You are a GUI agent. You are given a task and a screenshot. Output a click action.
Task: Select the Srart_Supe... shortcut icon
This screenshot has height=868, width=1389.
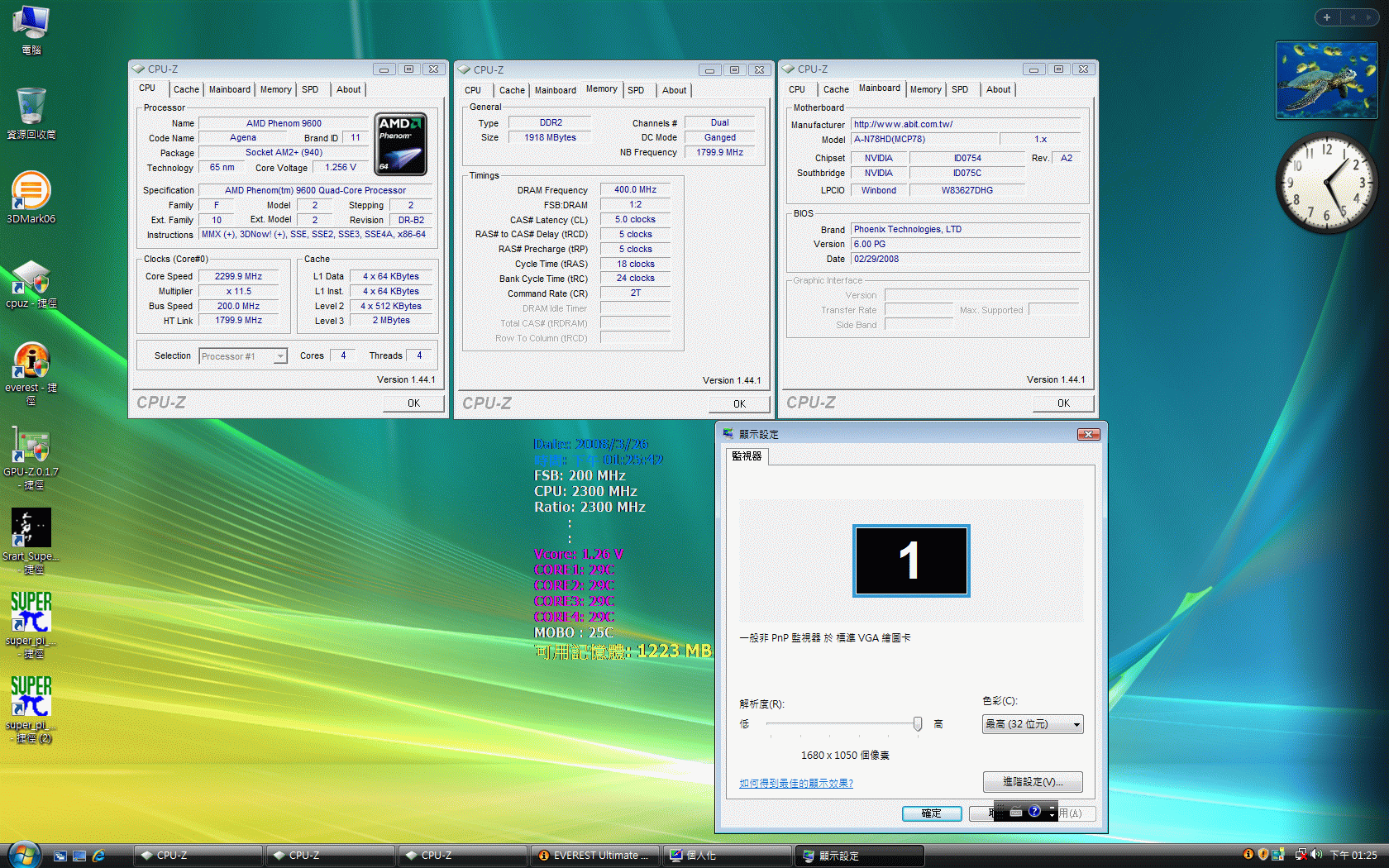point(31,541)
